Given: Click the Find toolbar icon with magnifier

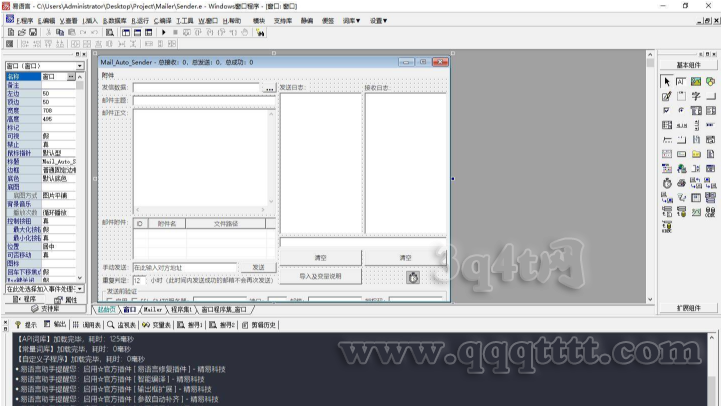Looking at the screenshot, I should [x=109, y=32].
